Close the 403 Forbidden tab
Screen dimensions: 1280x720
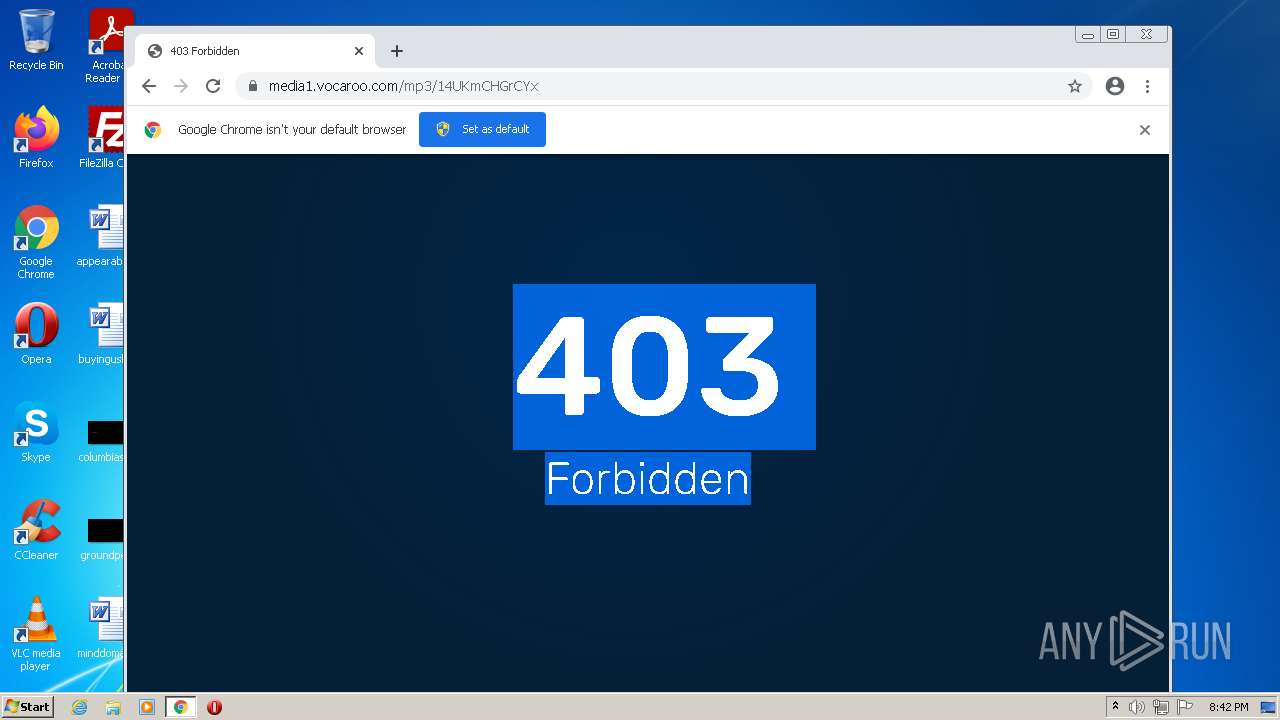359,51
